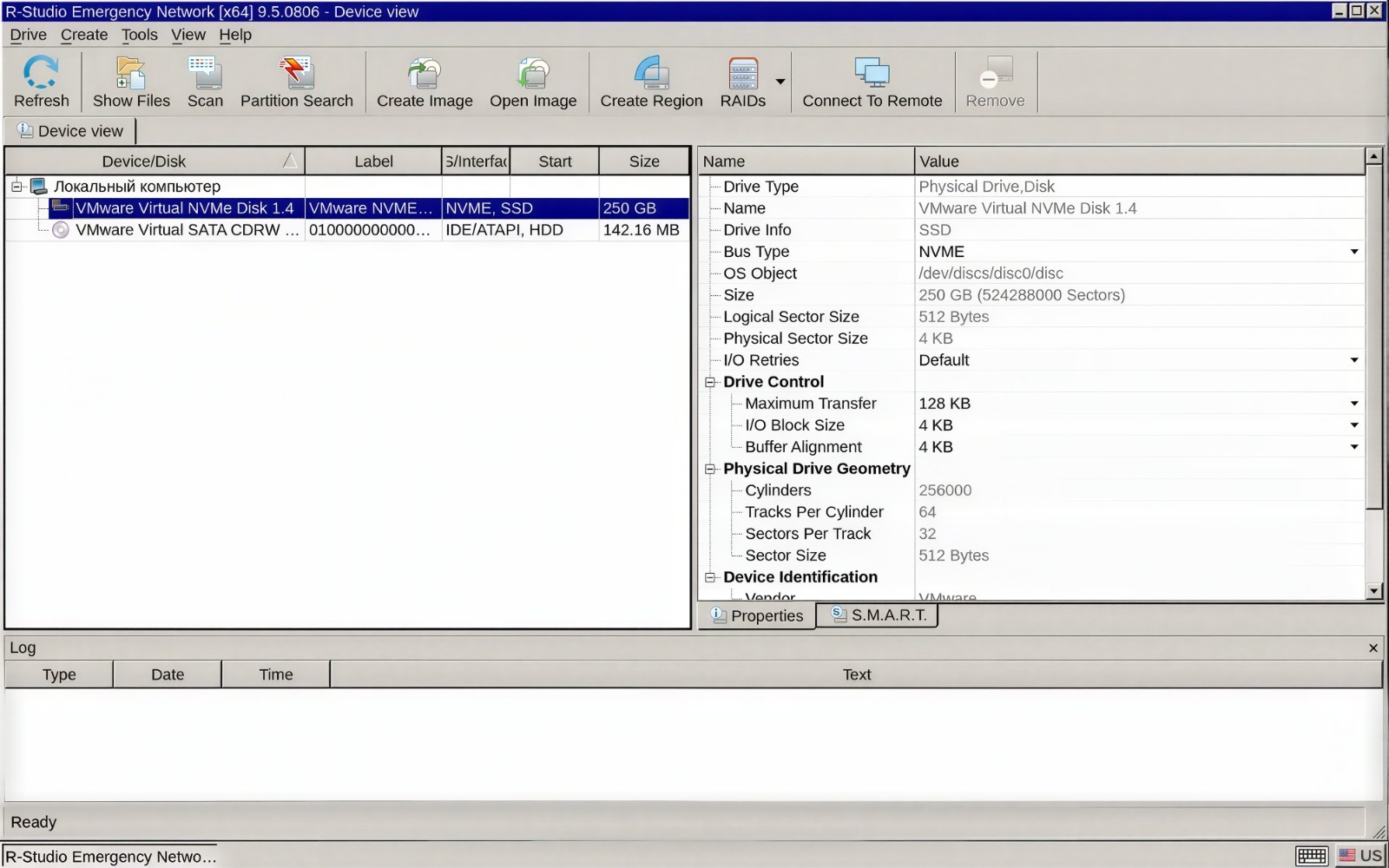The image size is (1389, 868).
Task: Click the SATA CDRW disc icon
Action: click(x=60, y=230)
